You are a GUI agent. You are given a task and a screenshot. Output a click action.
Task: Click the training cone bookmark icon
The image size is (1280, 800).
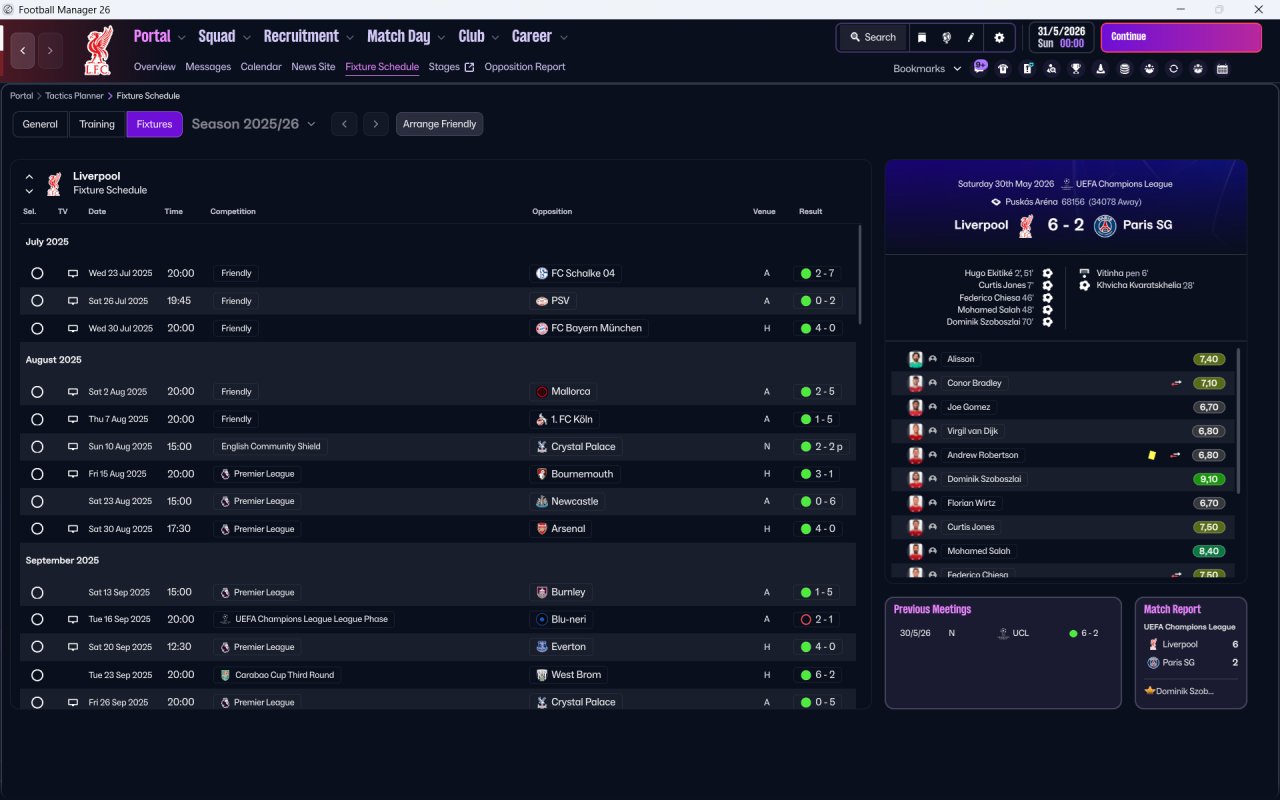tap(1100, 69)
